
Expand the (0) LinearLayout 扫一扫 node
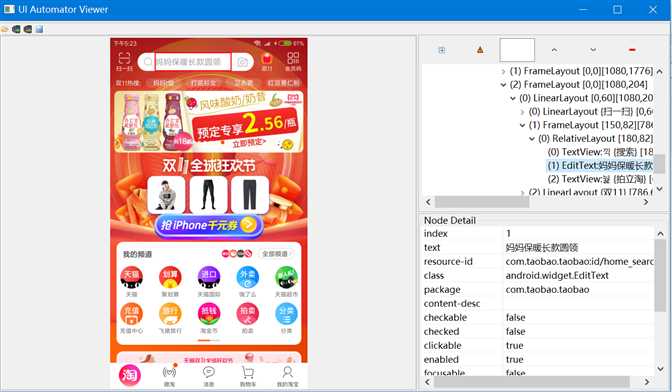point(522,112)
